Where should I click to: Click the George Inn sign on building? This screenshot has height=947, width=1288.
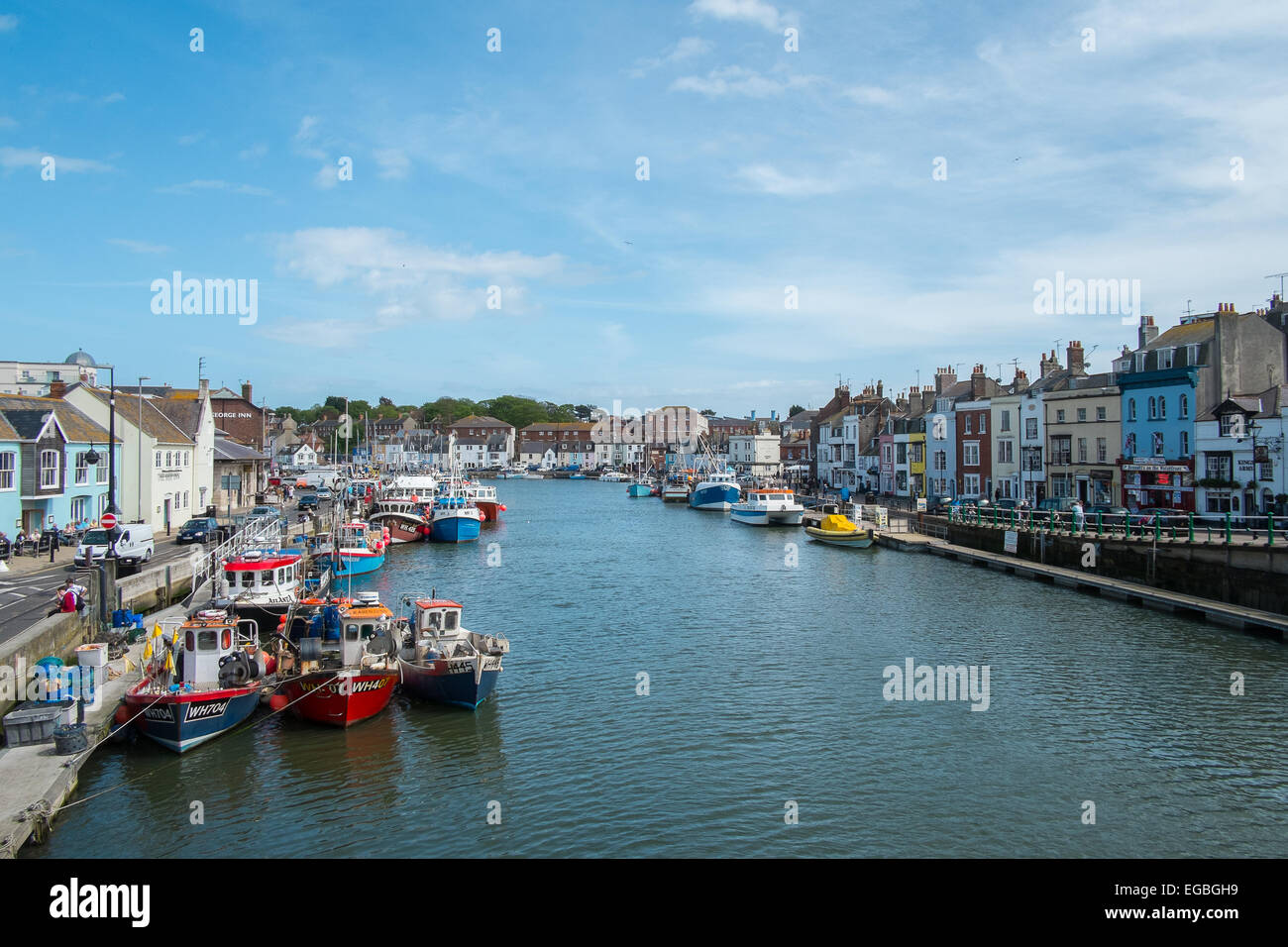coord(233,414)
